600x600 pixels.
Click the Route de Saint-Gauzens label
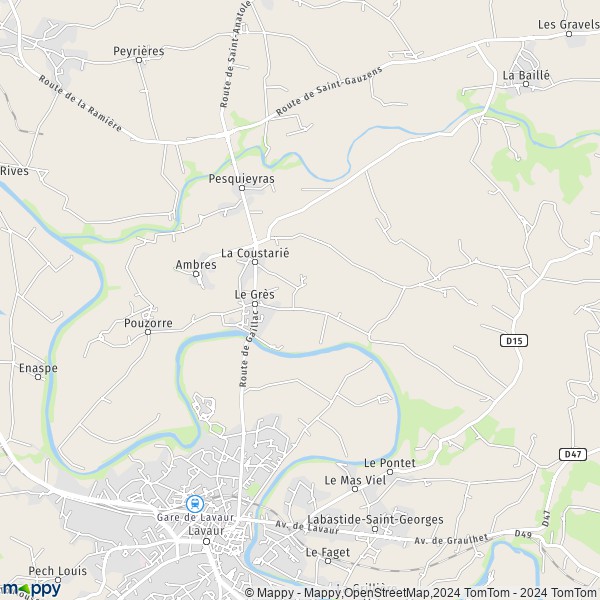[329, 91]
